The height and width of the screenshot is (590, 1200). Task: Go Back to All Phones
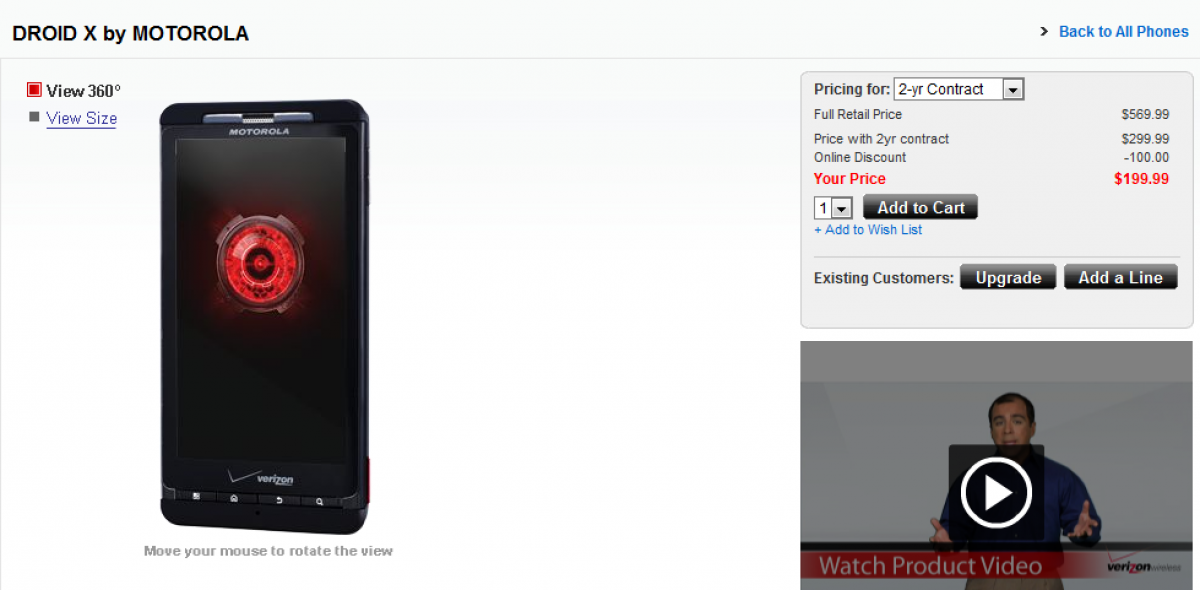point(1124,32)
